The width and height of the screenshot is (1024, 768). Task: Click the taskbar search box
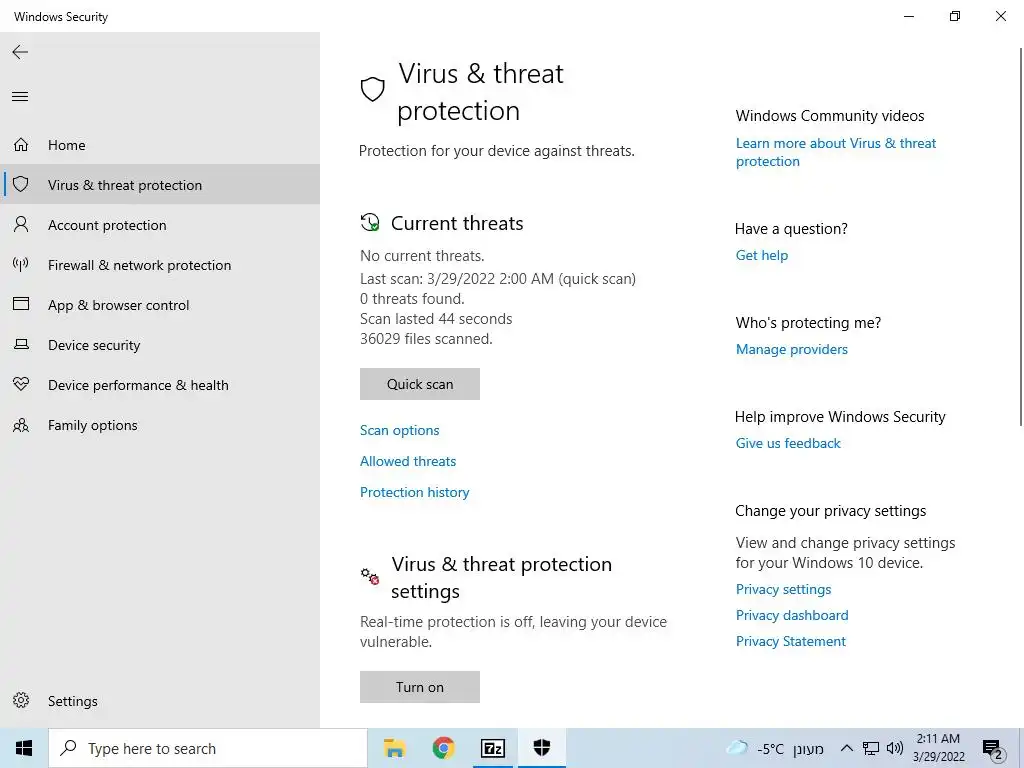(208, 748)
